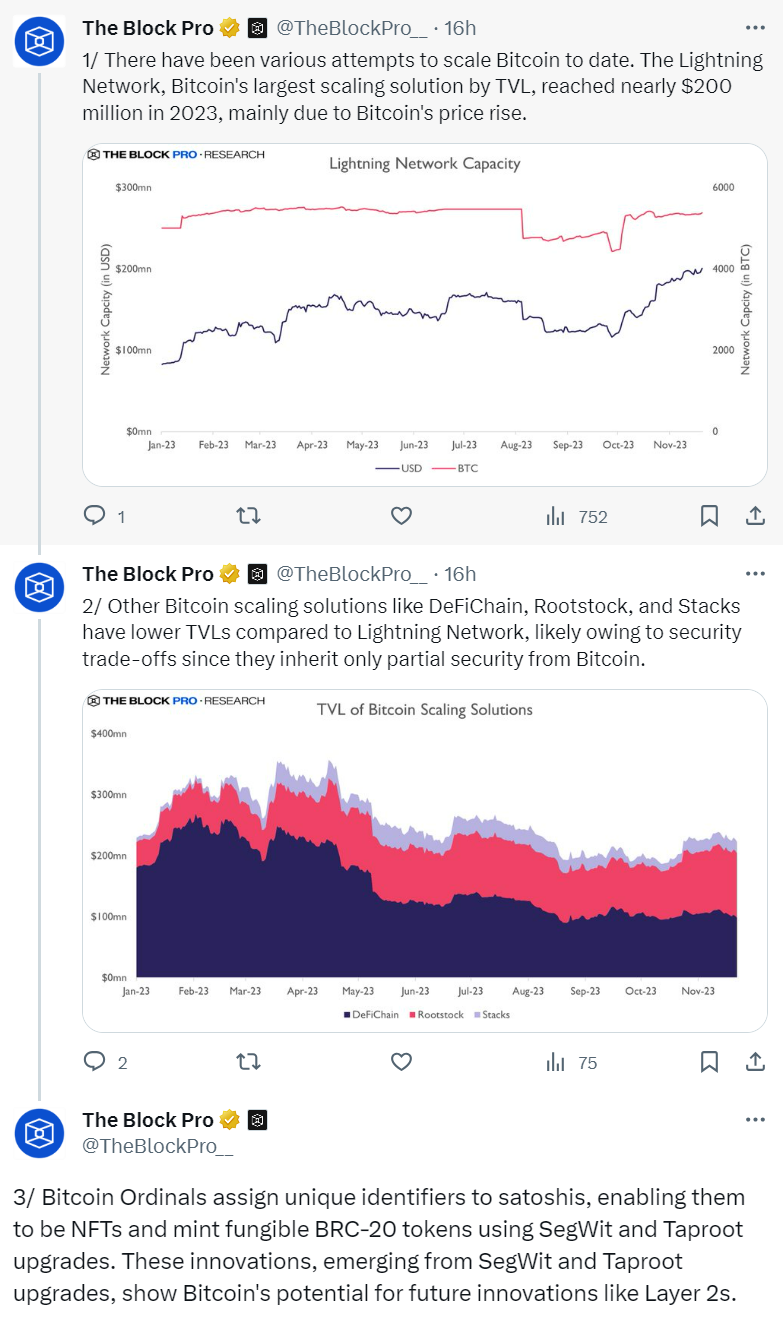The width and height of the screenshot is (783, 1317).
Task: Share the second tweet
Action: 755,1062
